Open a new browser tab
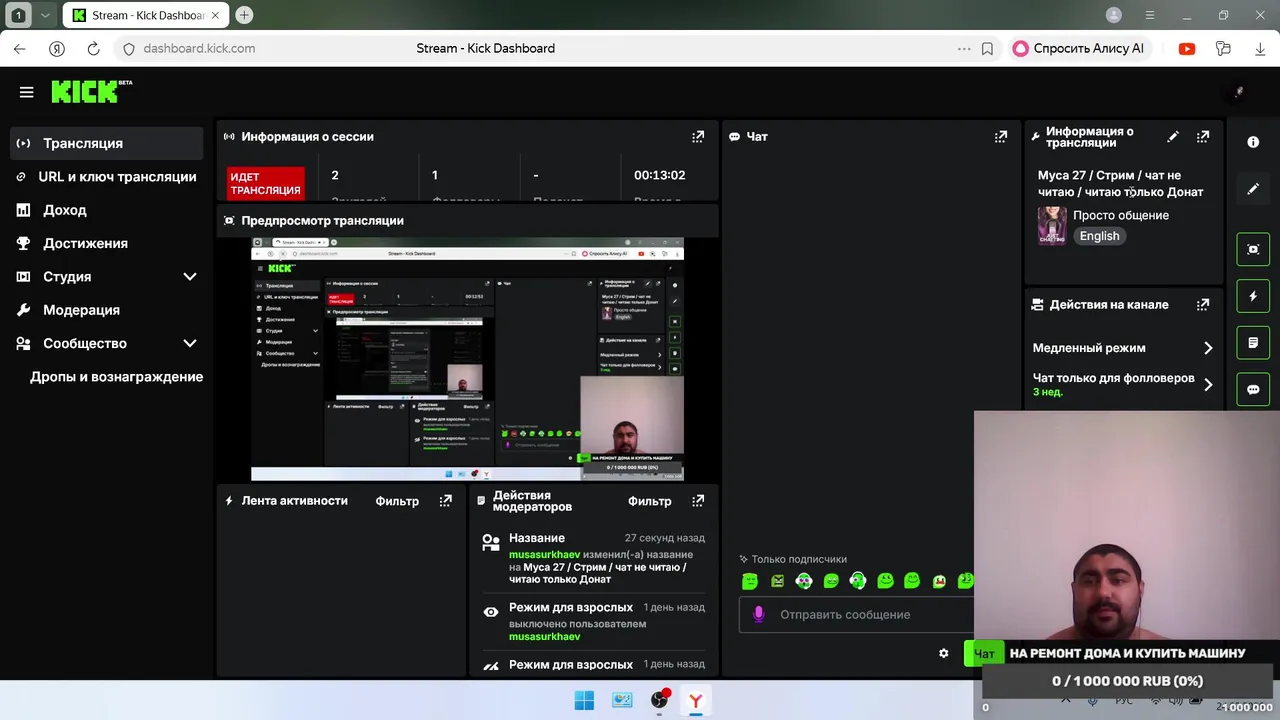 (x=244, y=15)
